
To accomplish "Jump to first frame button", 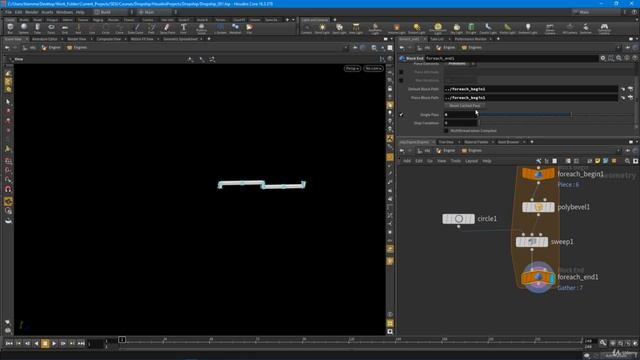I will [x=9, y=344].
